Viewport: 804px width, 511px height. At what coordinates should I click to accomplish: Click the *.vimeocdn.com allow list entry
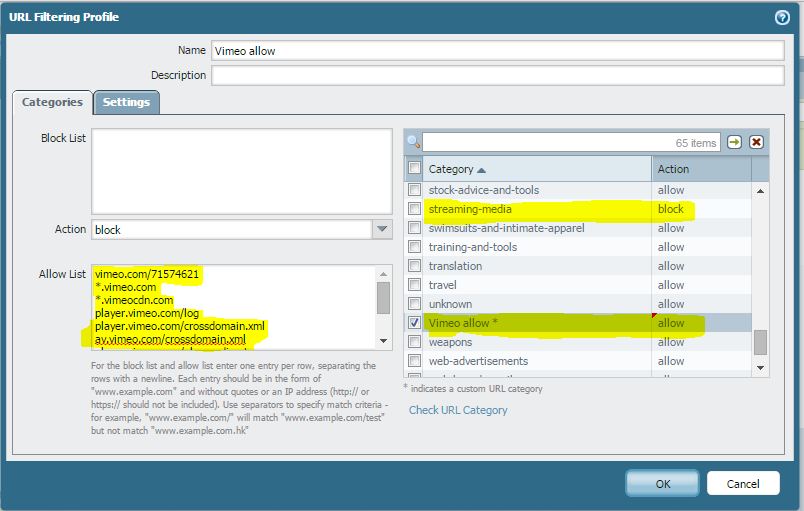point(134,300)
